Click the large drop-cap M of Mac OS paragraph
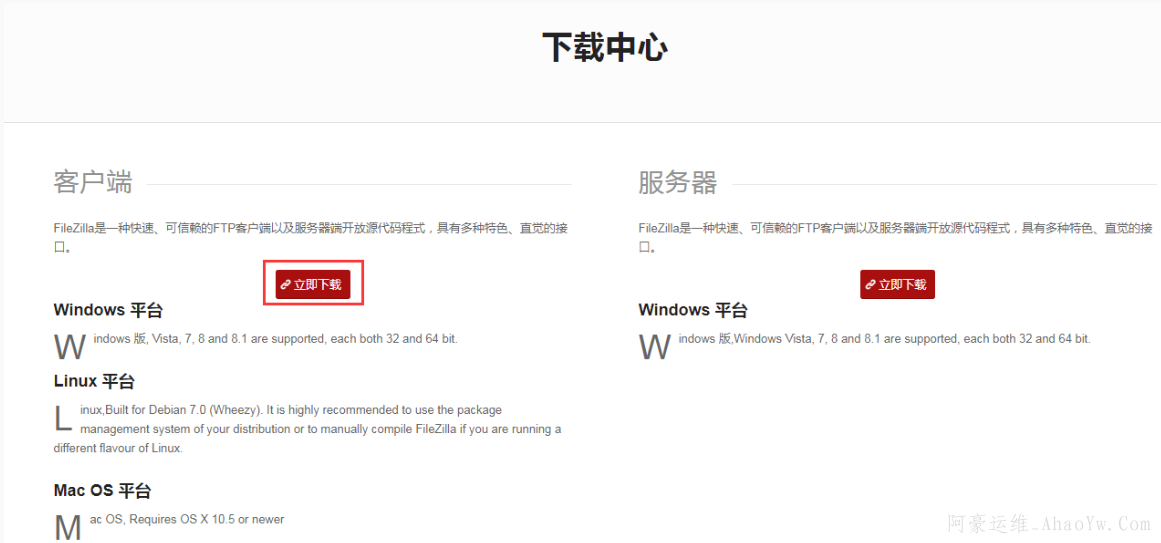The width and height of the screenshot is (1161, 543). [x=68, y=527]
